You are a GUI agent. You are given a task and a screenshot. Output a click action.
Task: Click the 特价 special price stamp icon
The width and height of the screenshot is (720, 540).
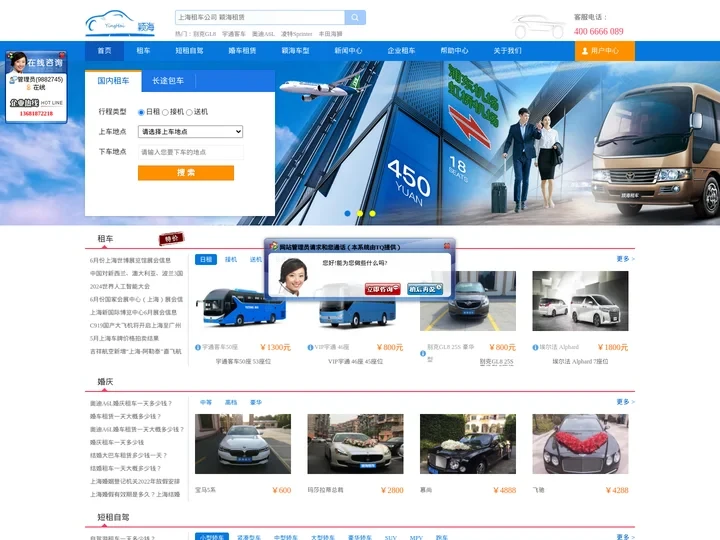pyautogui.click(x=171, y=238)
